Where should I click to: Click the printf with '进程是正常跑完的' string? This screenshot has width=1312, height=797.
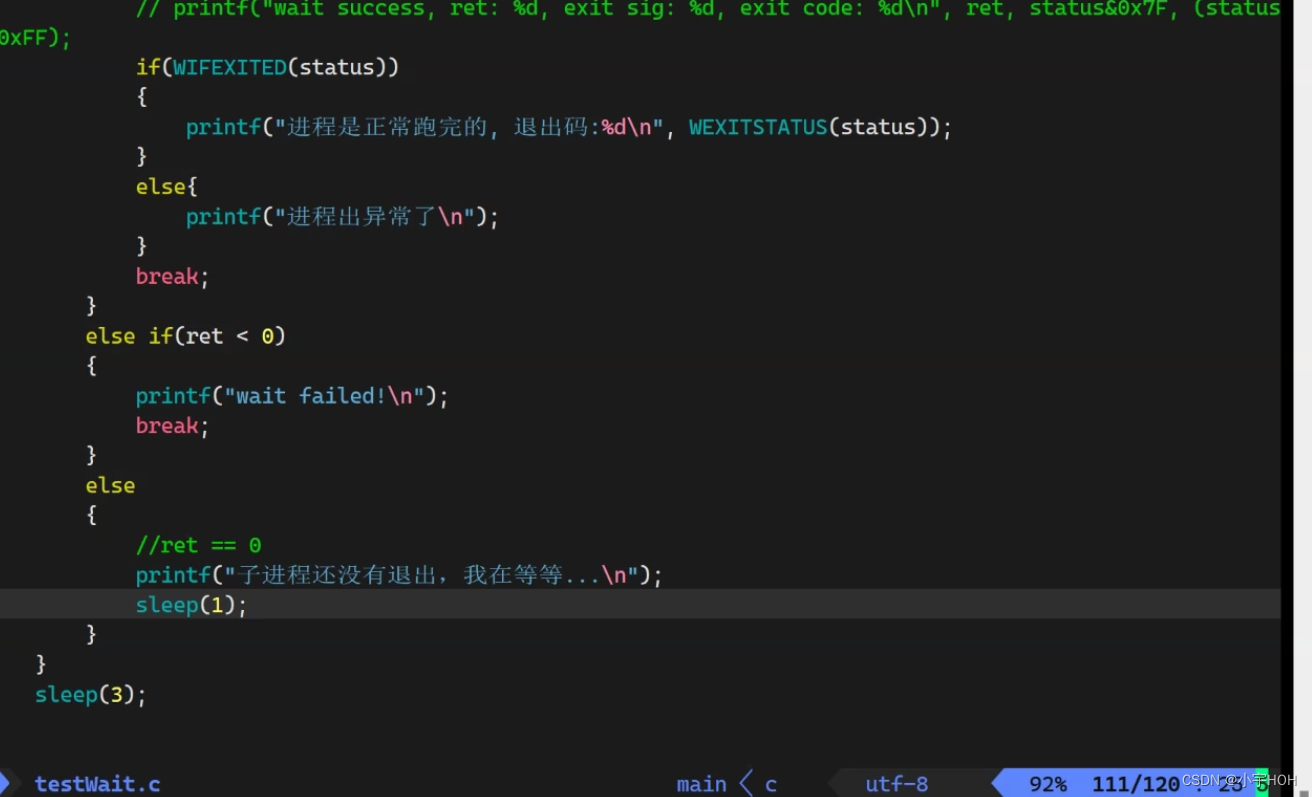pyautogui.click(x=568, y=127)
